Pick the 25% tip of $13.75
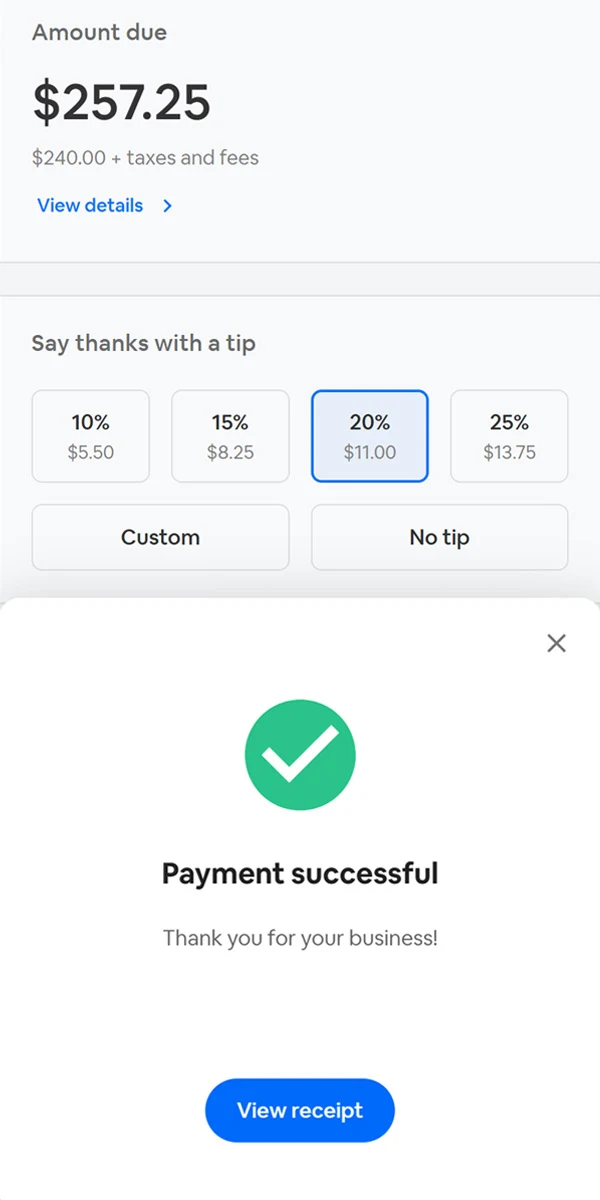 (509, 436)
